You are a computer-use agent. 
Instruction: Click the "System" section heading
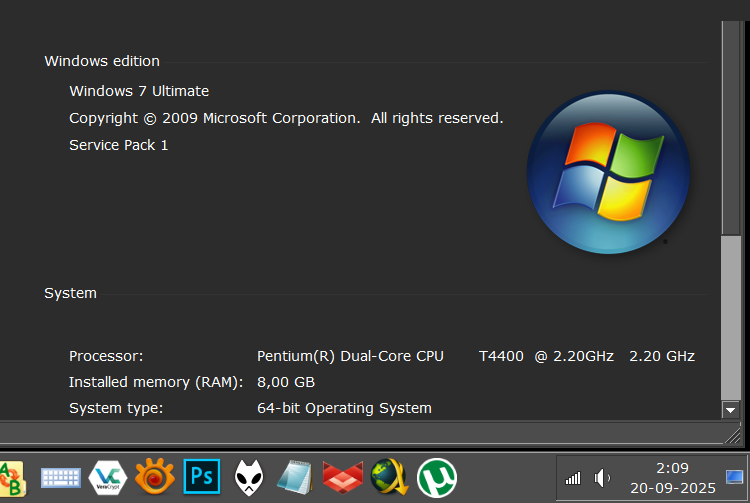(x=70, y=293)
